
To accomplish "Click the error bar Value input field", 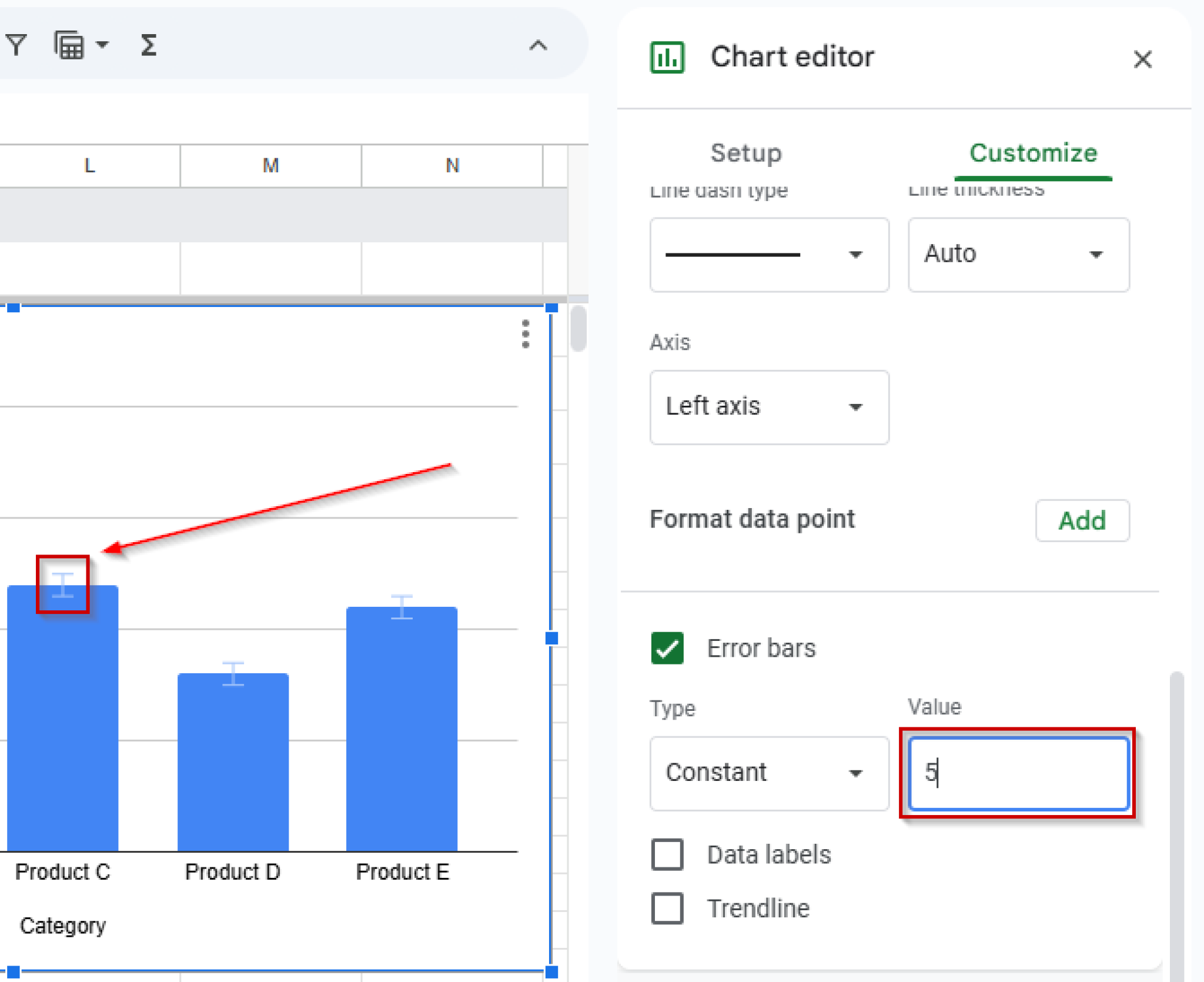I will coord(1018,773).
